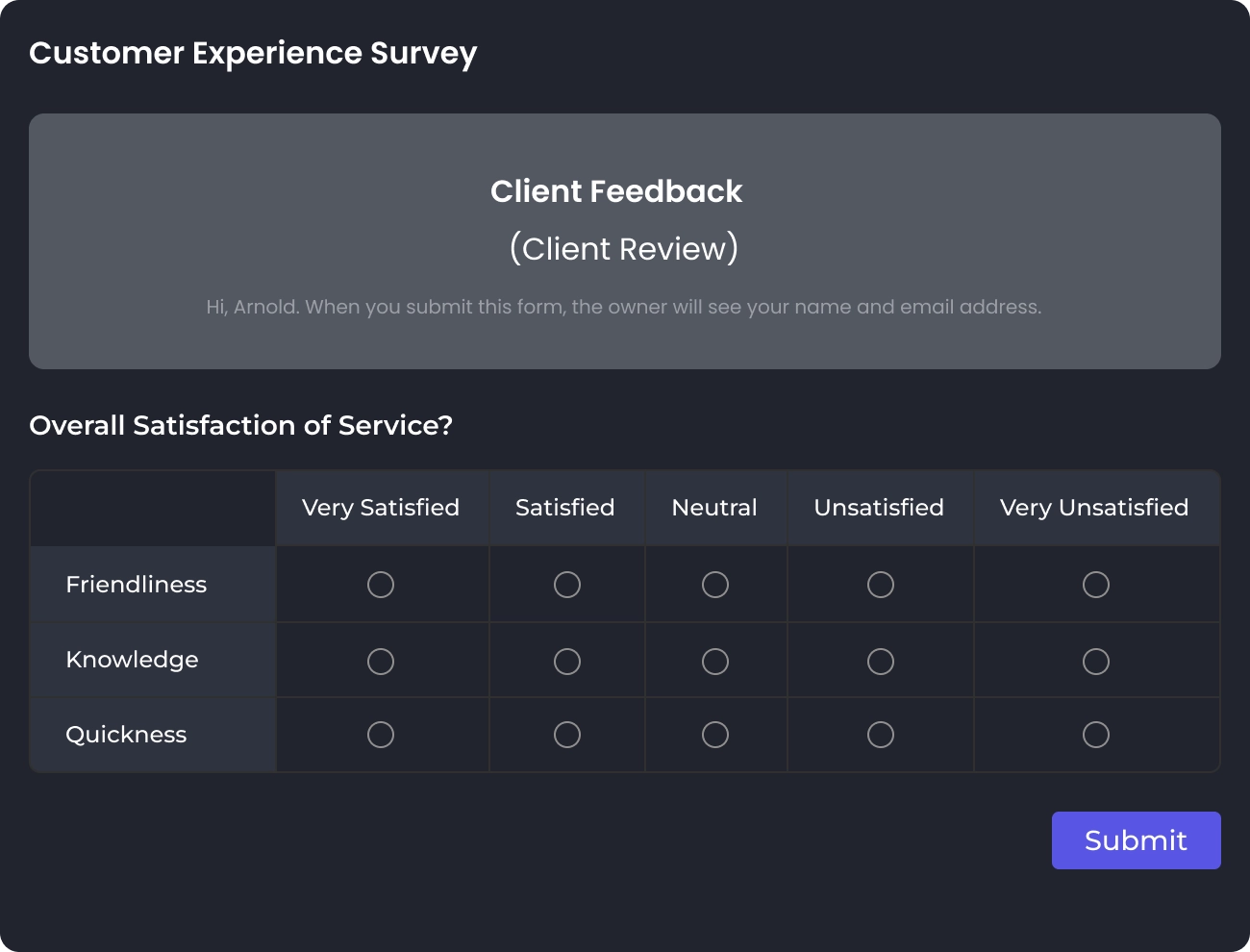Image resolution: width=1250 pixels, height=952 pixels.
Task: Choose Neutral for Knowledge row
Action: click(715, 662)
